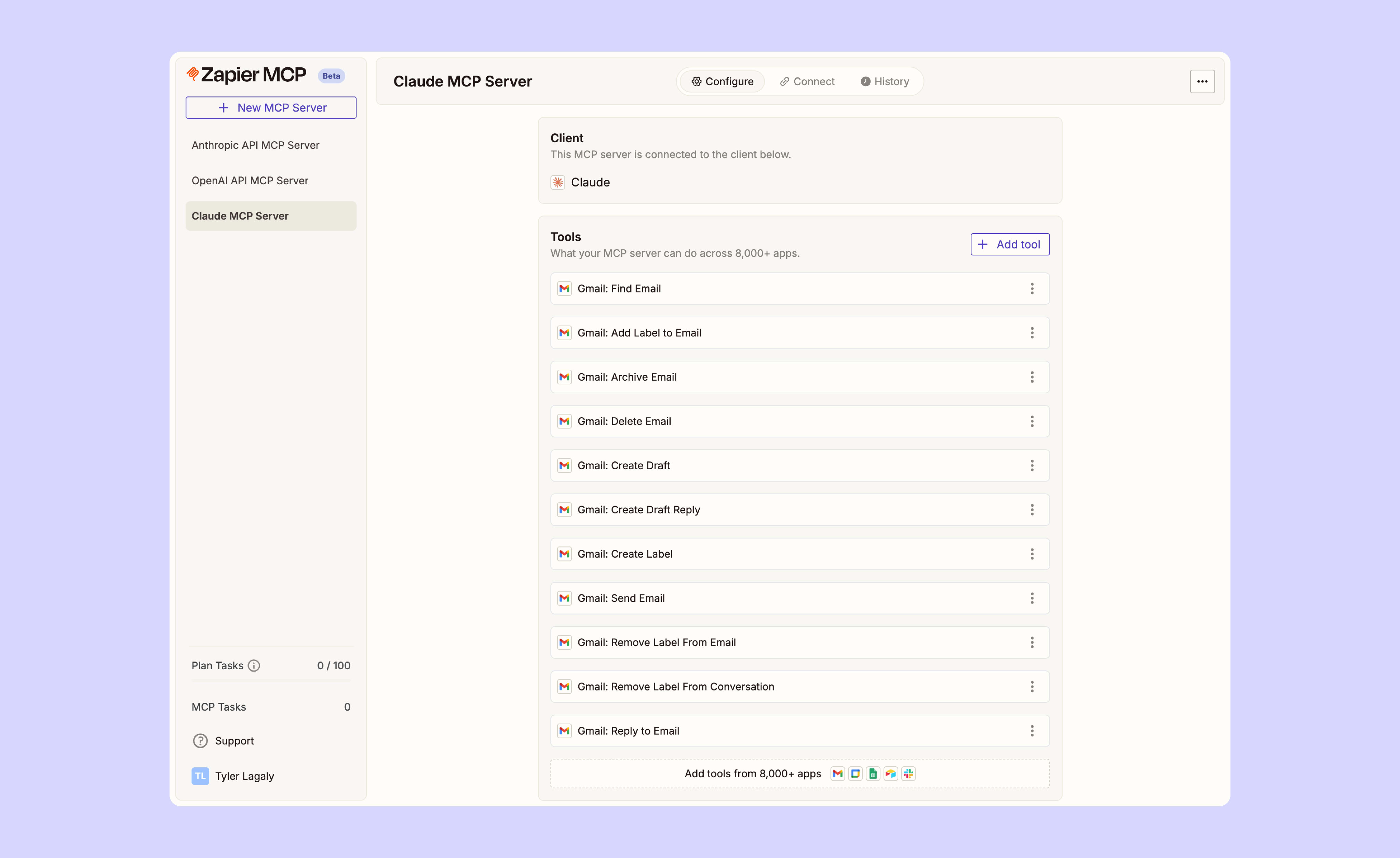The height and width of the screenshot is (858, 1400).
Task: Open options menu for Gmail: Send Email
Action: pos(1032,598)
